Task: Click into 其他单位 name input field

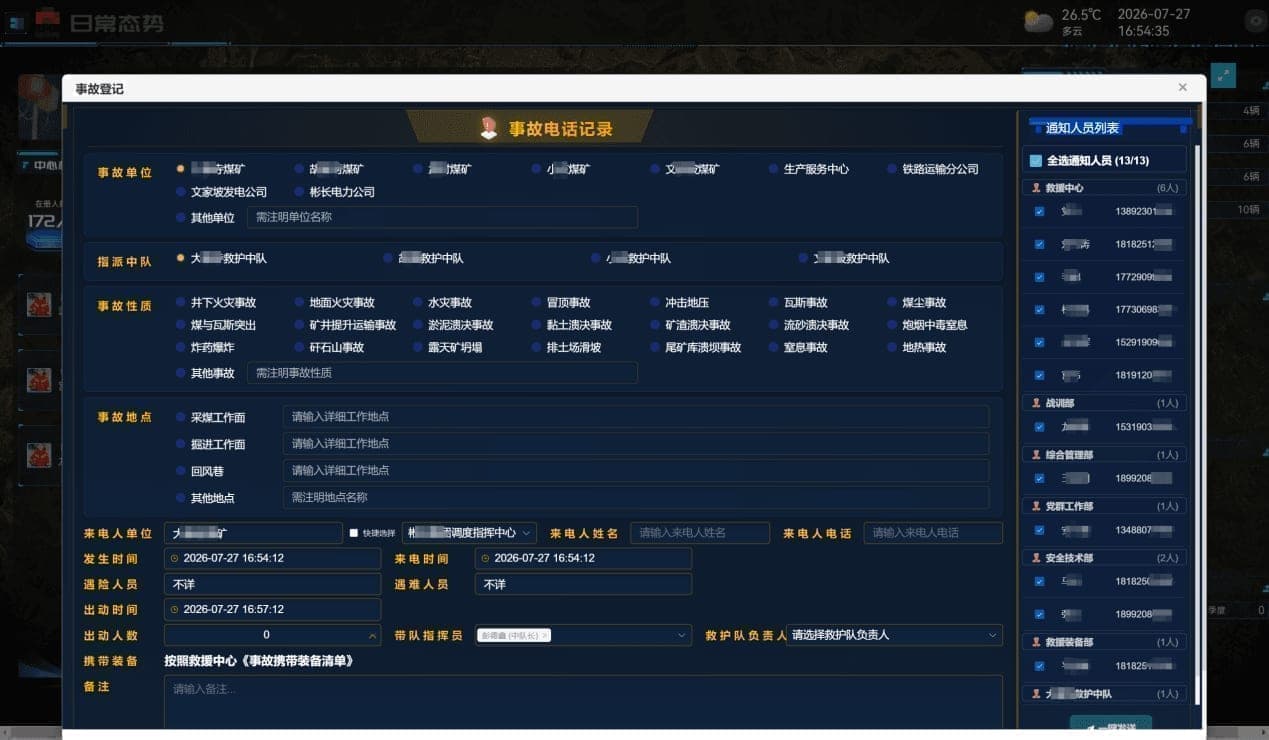Action: point(442,217)
